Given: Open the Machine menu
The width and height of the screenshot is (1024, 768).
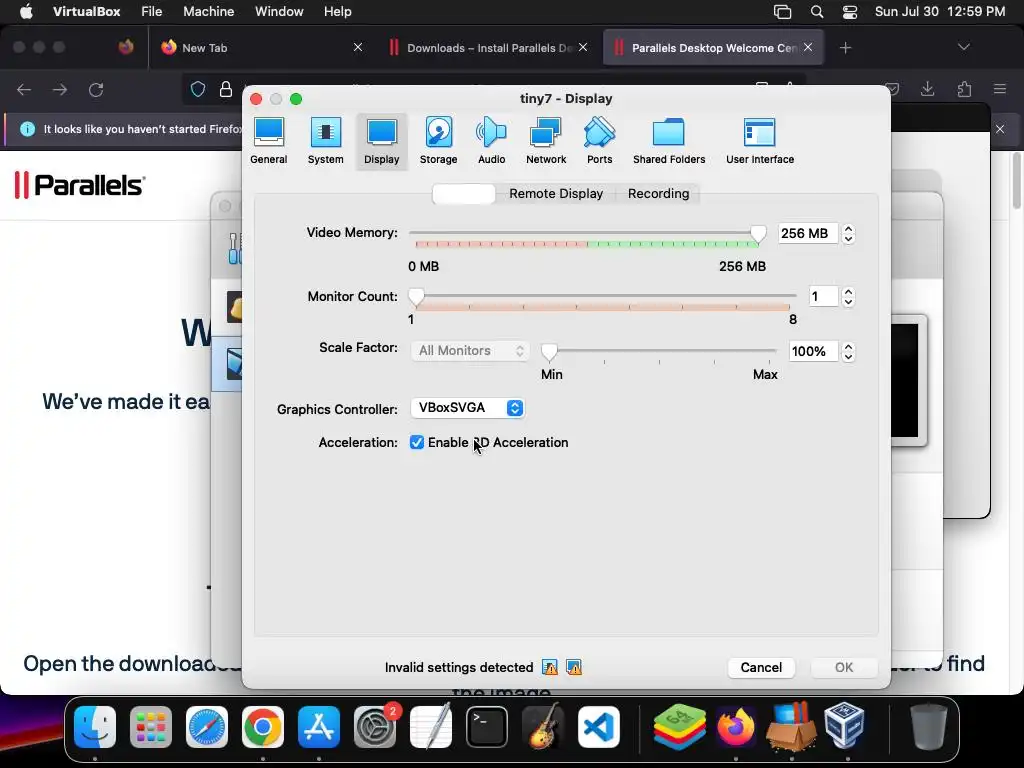Looking at the screenshot, I should [x=208, y=12].
